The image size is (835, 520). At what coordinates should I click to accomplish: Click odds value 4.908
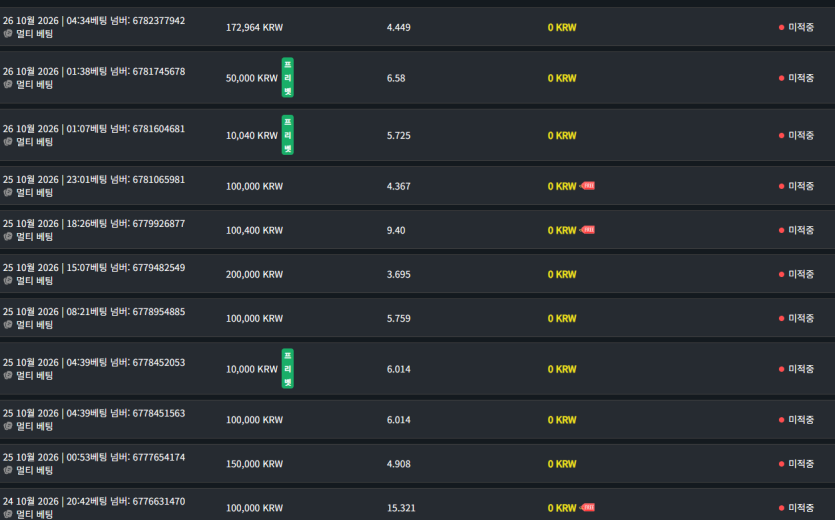[x=398, y=464]
